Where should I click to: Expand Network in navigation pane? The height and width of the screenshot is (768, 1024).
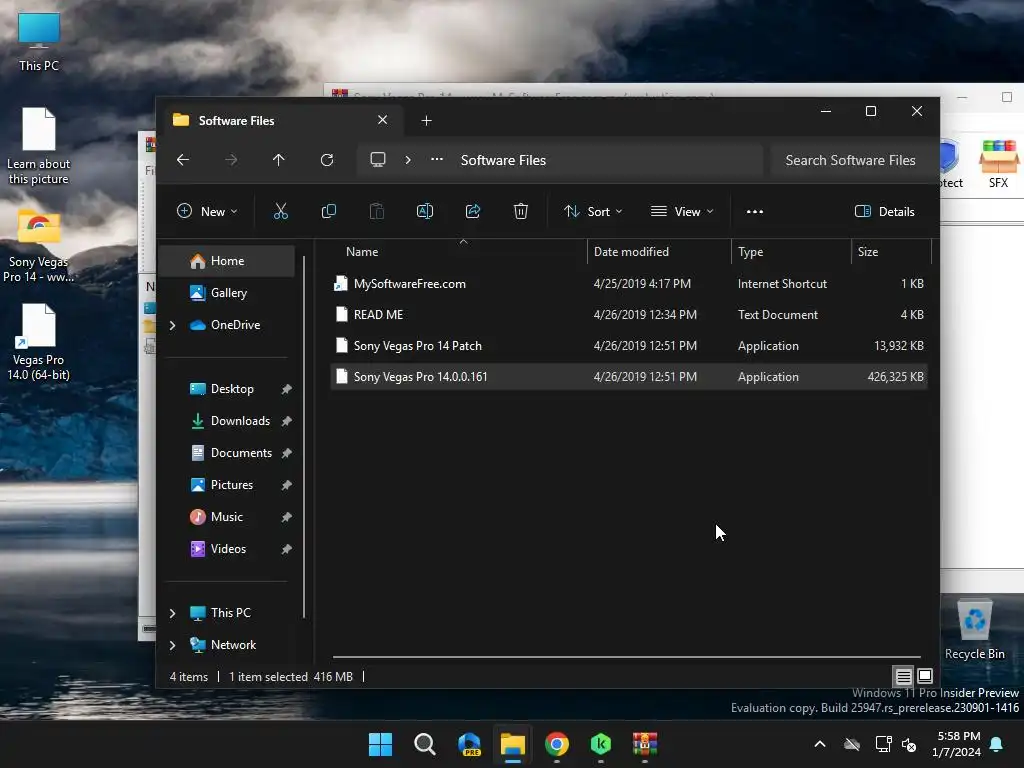coord(172,645)
